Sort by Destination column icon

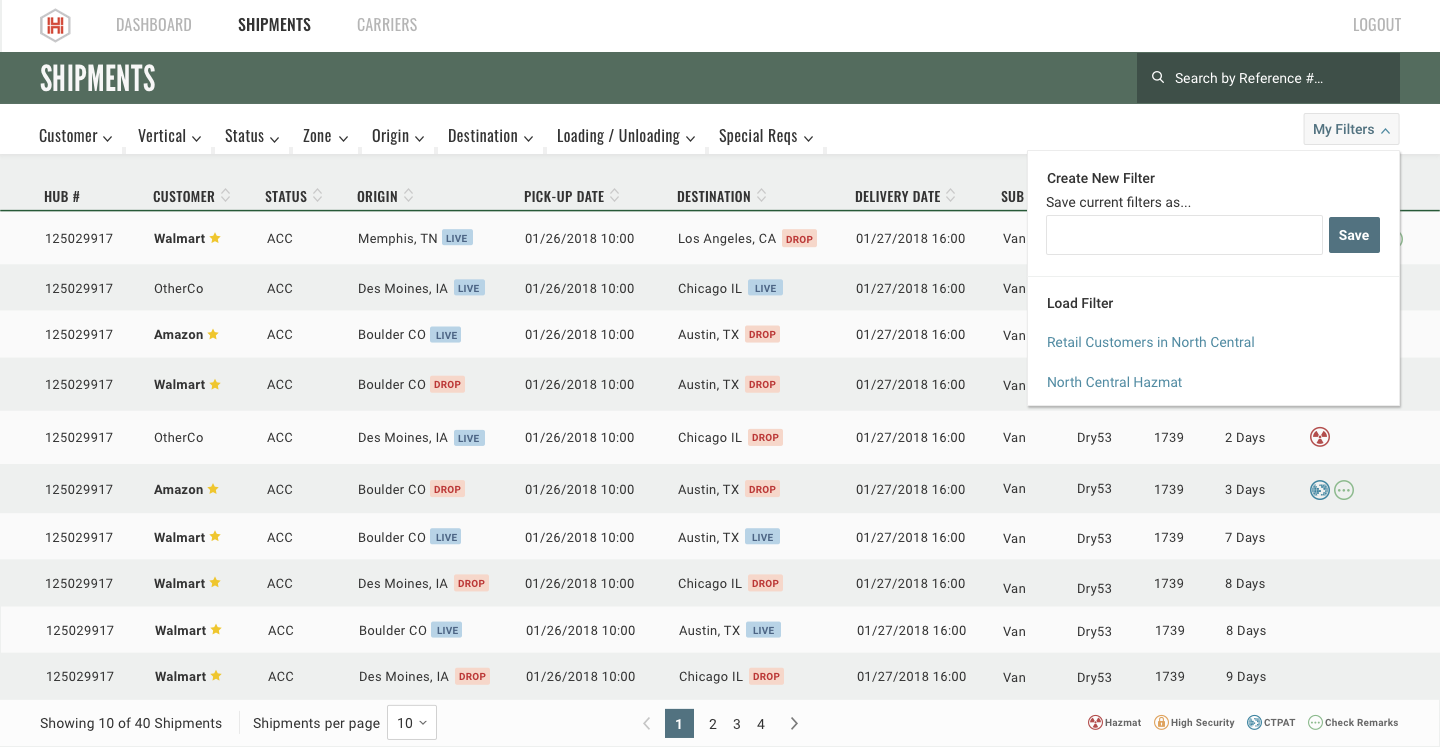click(x=762, y=196)
